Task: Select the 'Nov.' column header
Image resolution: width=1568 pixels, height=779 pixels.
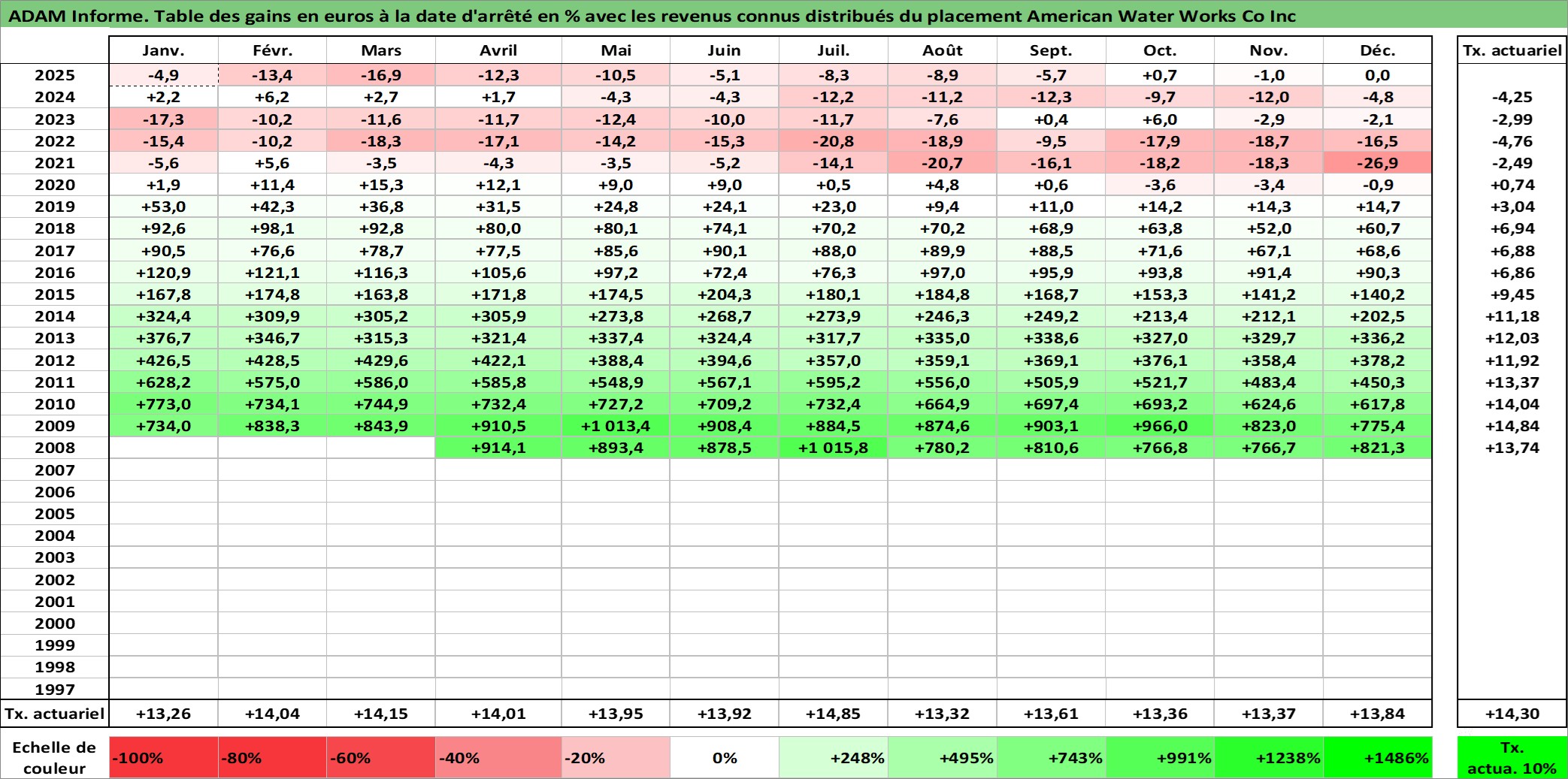Action: click(1269, 50)
